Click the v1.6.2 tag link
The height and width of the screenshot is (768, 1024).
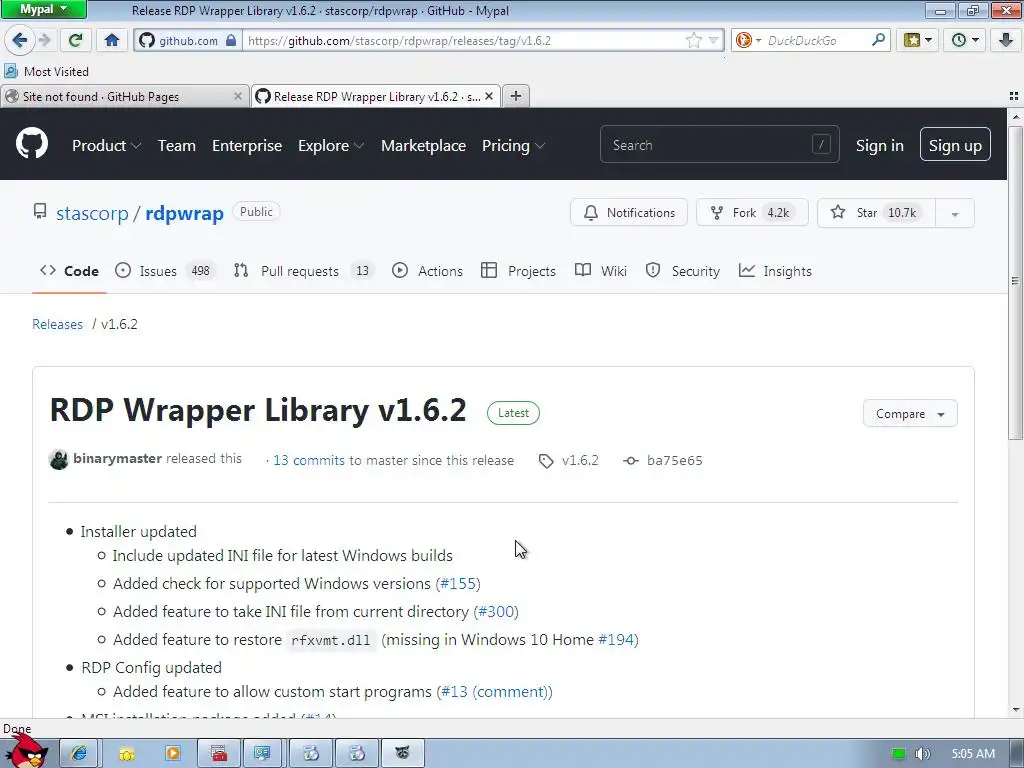coord(569,460)
